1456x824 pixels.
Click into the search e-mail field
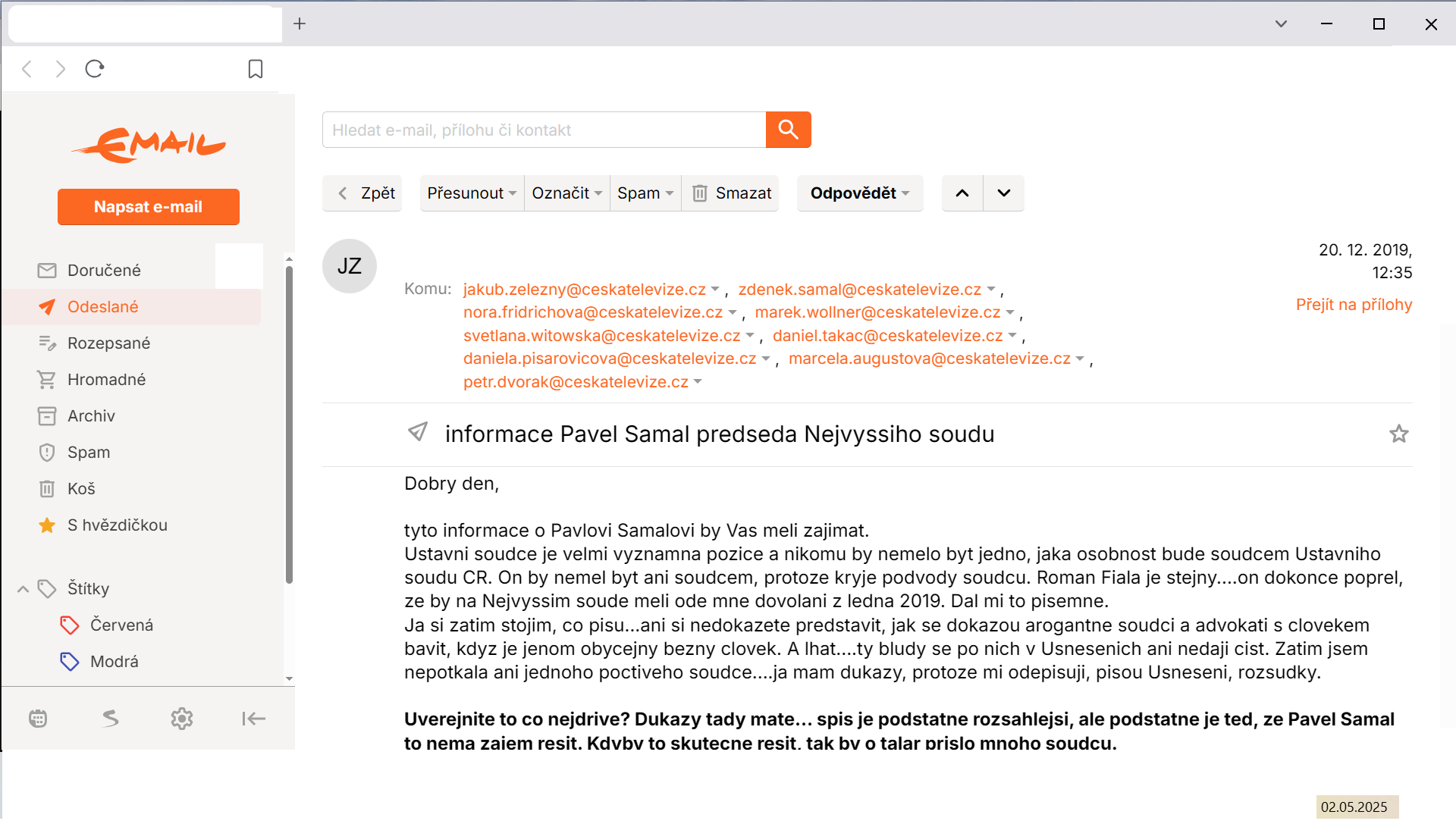544,130
